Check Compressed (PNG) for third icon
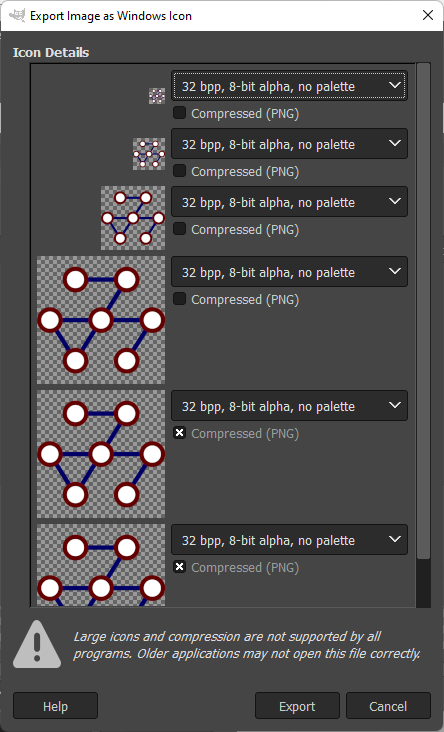The height and width of the screenshot is (732, 444). (179, 229)
